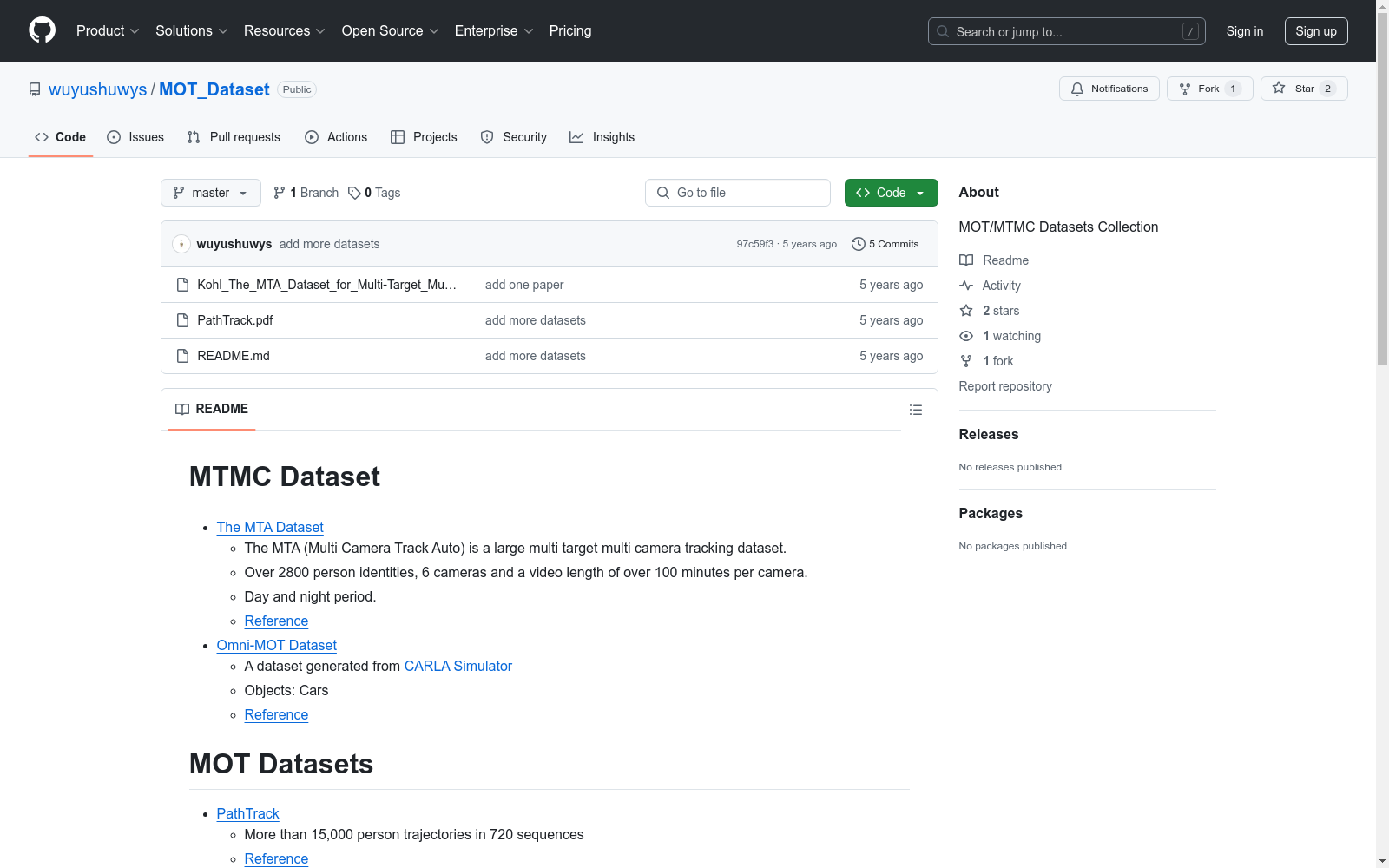This screenshot has height=868, width=1389.
Task: Click the Sign up button
Action: coord(1316,31)
